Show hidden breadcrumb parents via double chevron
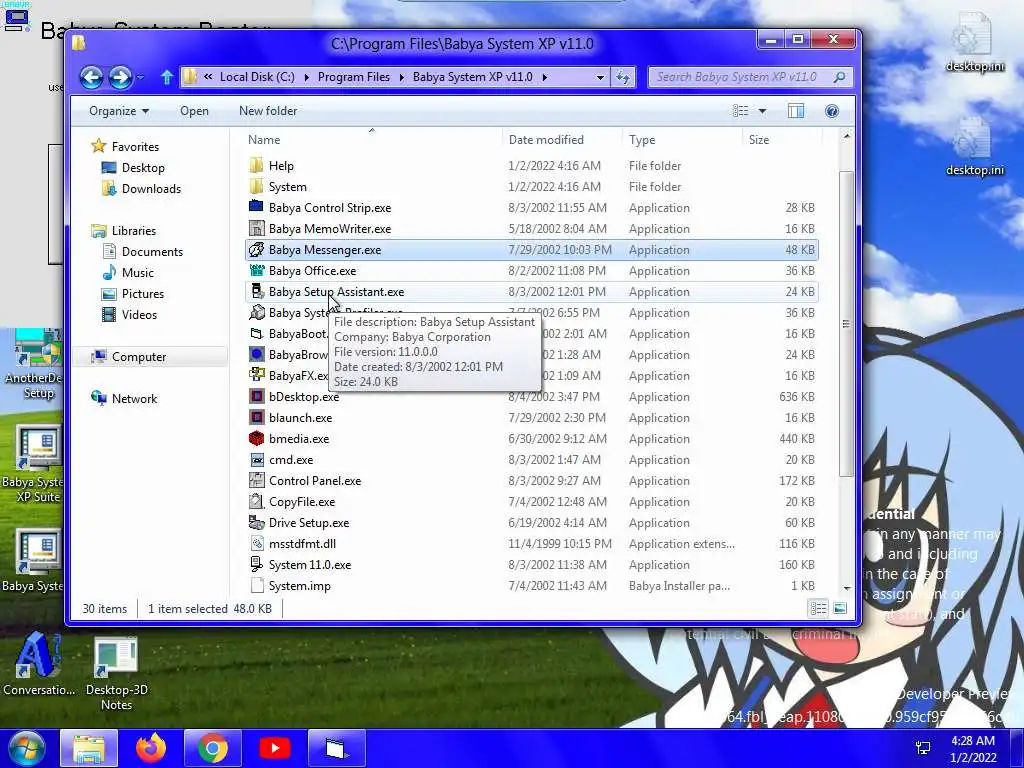 click(208, 77)
